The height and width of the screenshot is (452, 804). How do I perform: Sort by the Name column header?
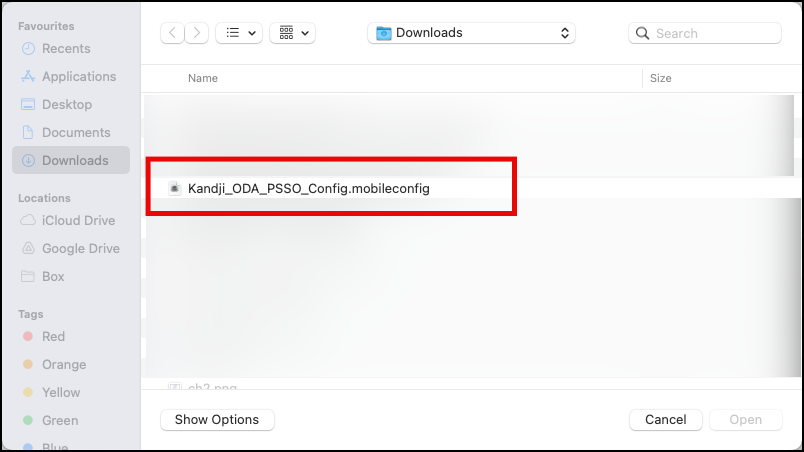click(x=203, y=78)
